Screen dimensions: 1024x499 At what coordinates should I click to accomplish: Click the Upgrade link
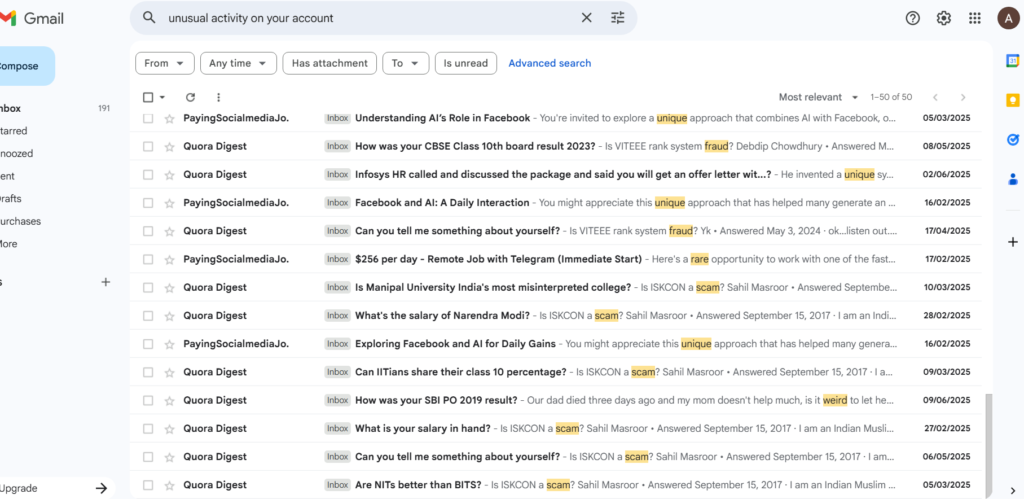pyautogui.click(x=18, y=488)
